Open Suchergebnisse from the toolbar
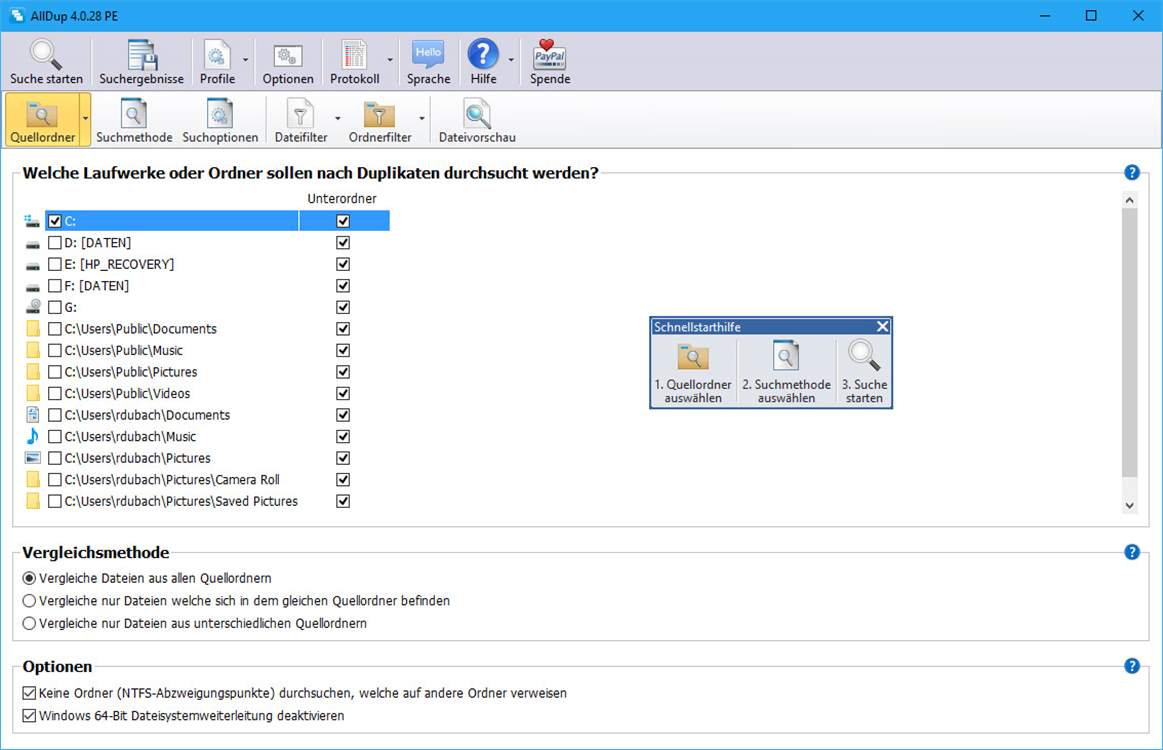This screenshot has width=1163, height=750. point(141,62)
